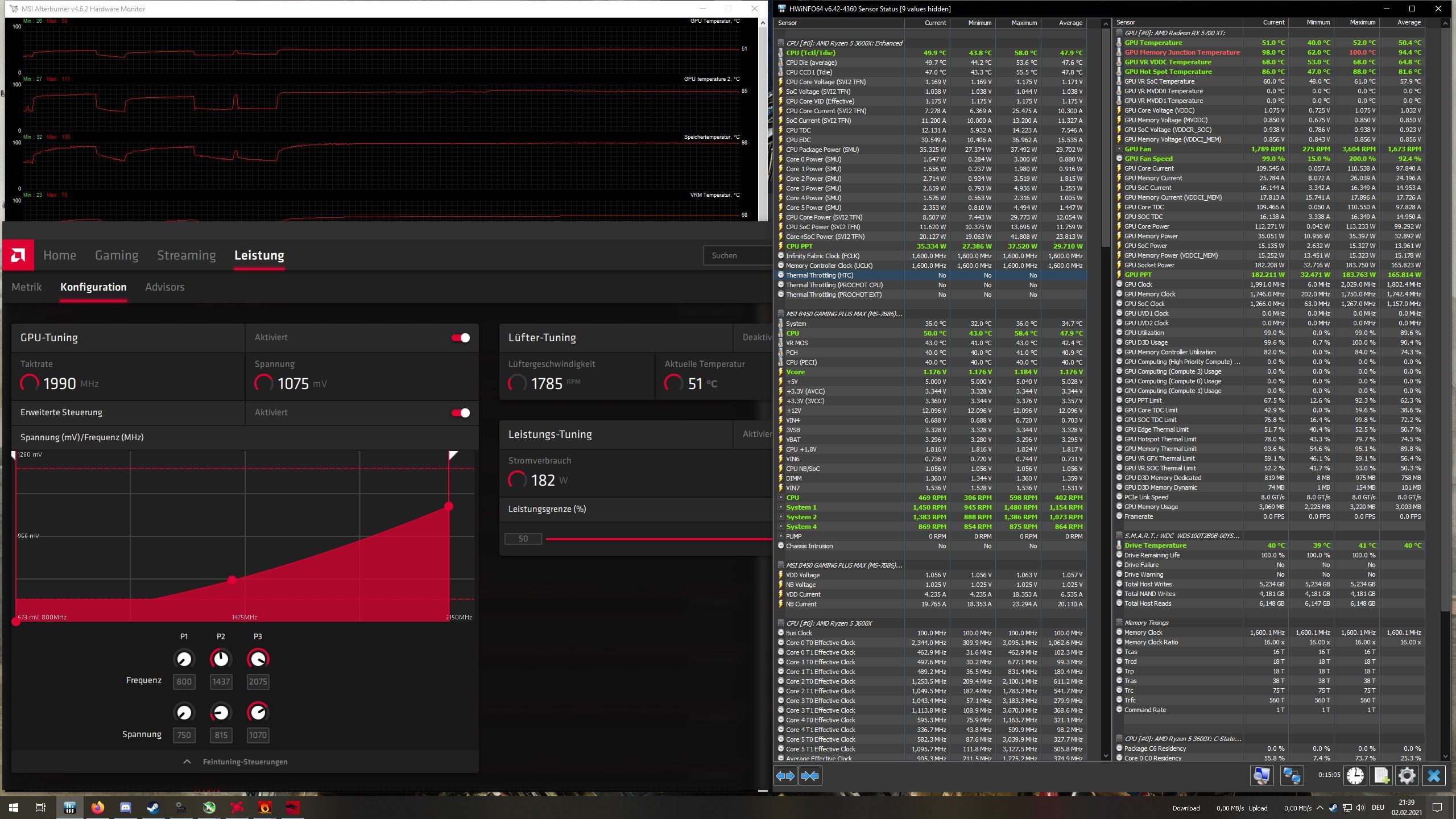Click the Suchen search field
Screen dimensions: 1456x819
737,255
